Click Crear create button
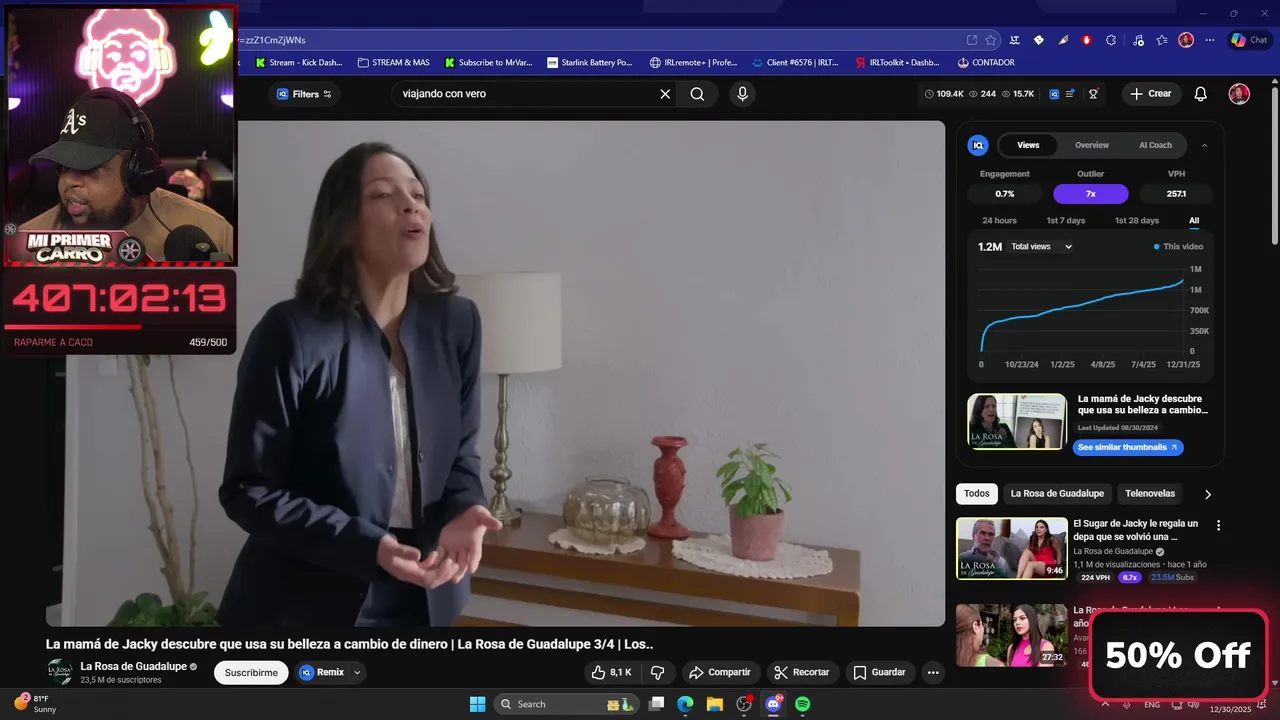 (x=1151, y=94)
